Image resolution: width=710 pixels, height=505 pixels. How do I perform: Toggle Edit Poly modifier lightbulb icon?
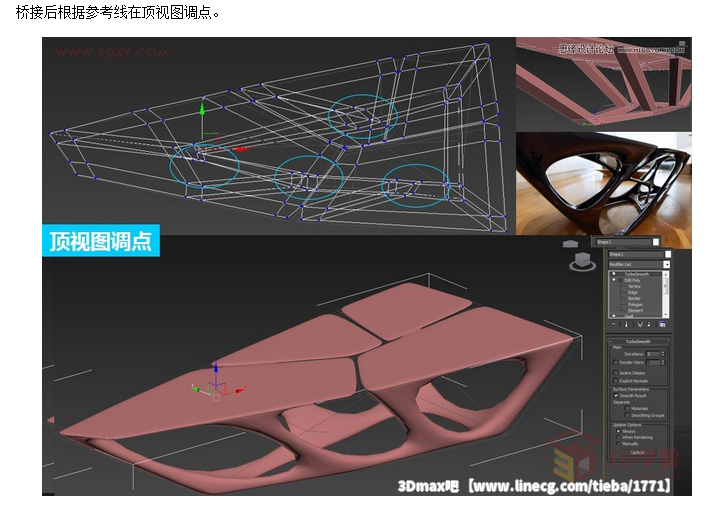(x=613, y=280)
